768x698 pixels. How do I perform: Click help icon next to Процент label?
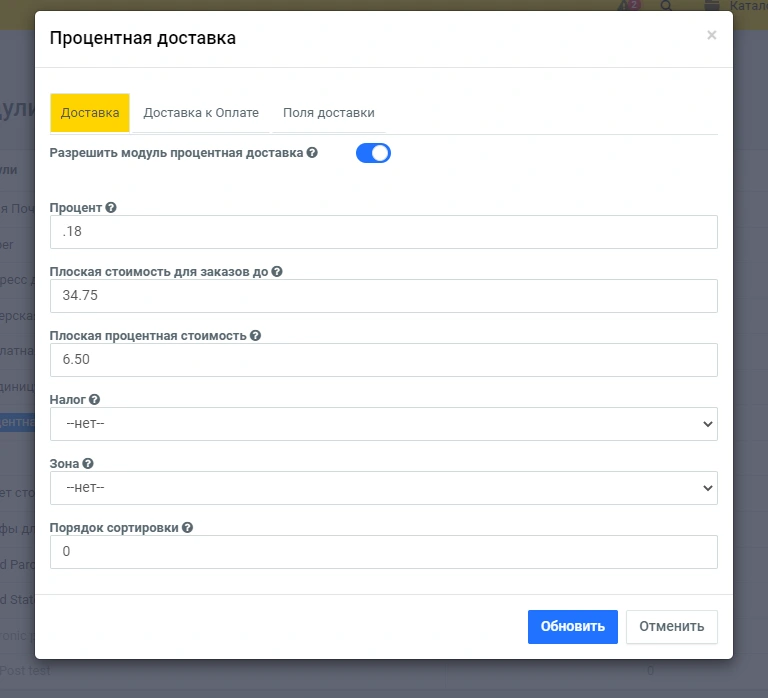click(111, 208)
